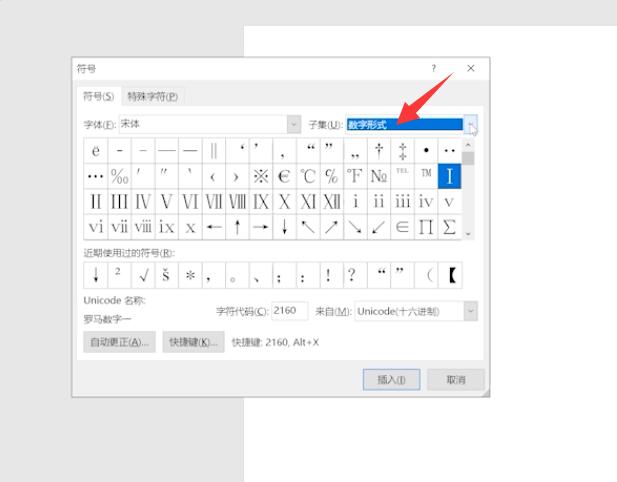
Task: Pick the recently used question mark
Action: [x=355, y=275]
